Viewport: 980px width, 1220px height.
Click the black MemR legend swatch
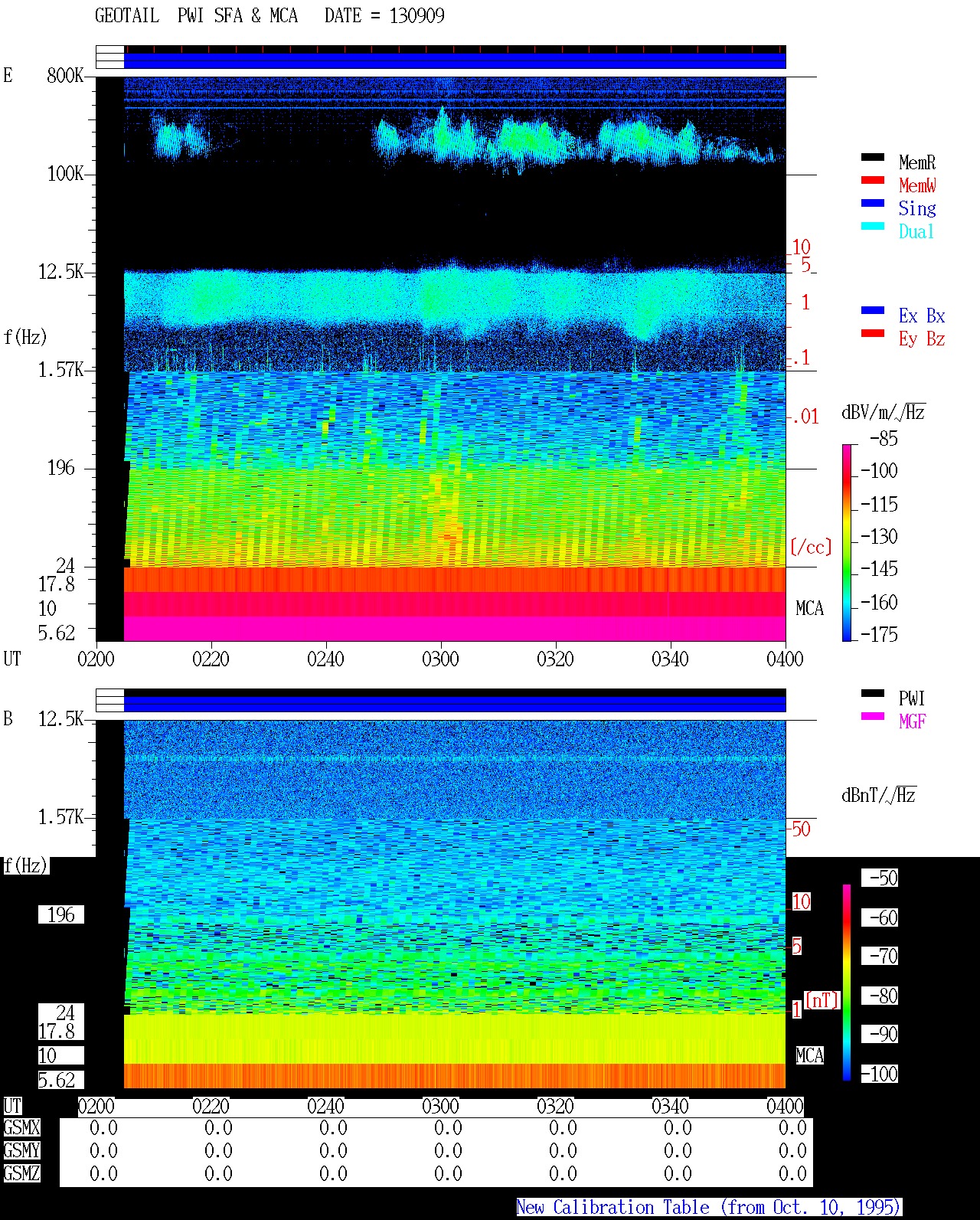873,157
